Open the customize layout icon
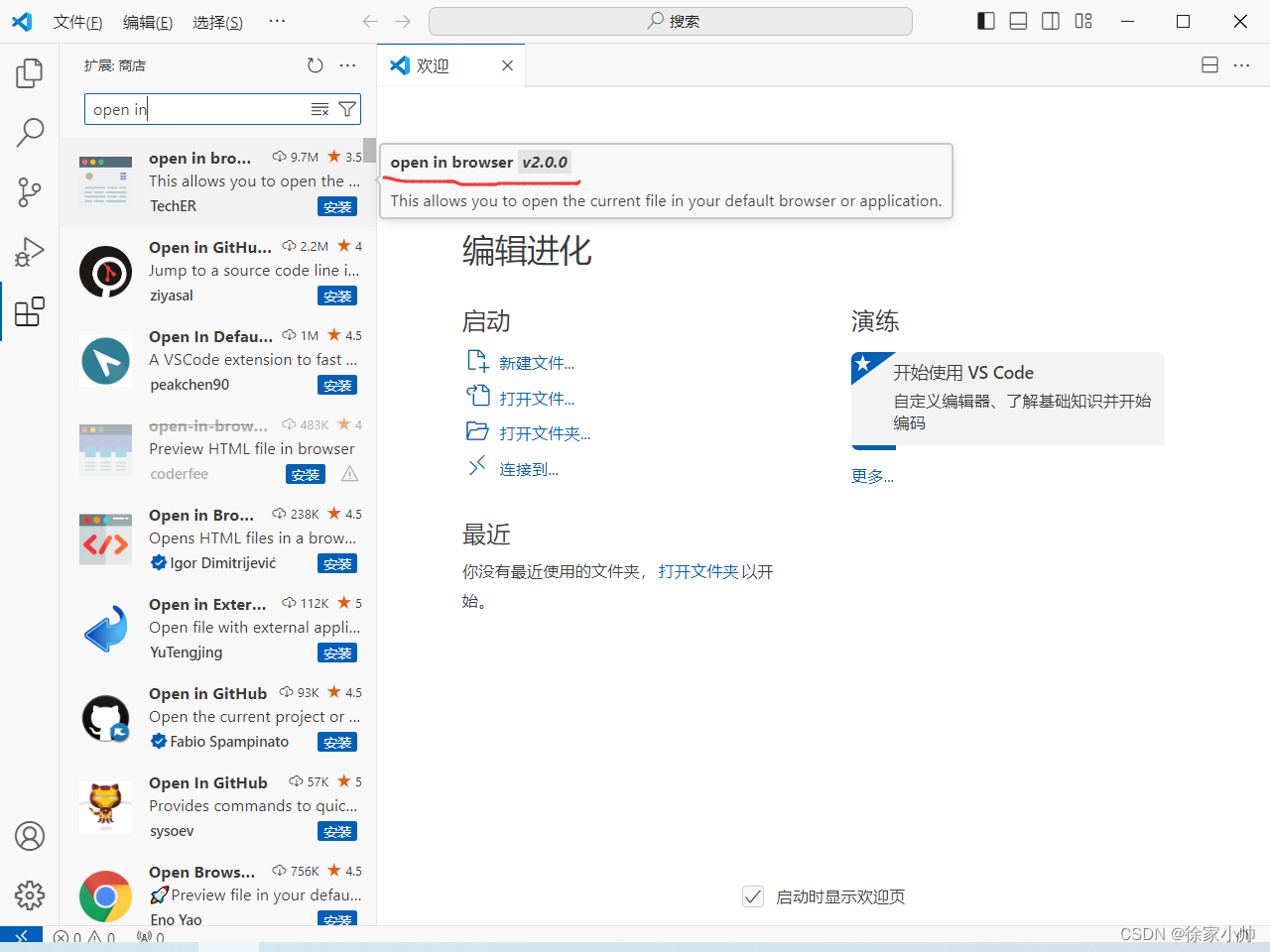This screenshot has height=952, width=1270. [1083, 21]
